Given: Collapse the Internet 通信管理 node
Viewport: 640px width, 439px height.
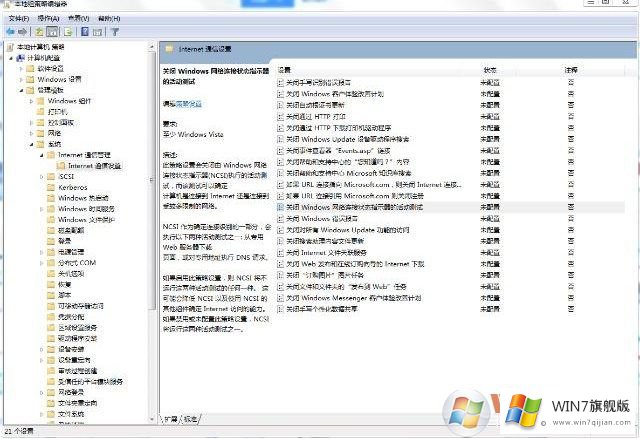Looking at the screenshot, I should (x=42, y=155).
